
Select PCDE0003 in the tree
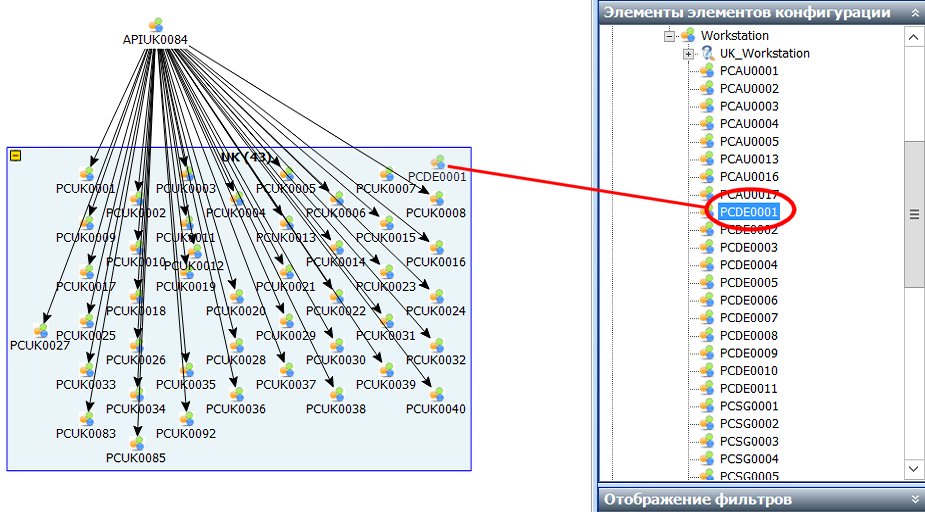coord(749,247)
